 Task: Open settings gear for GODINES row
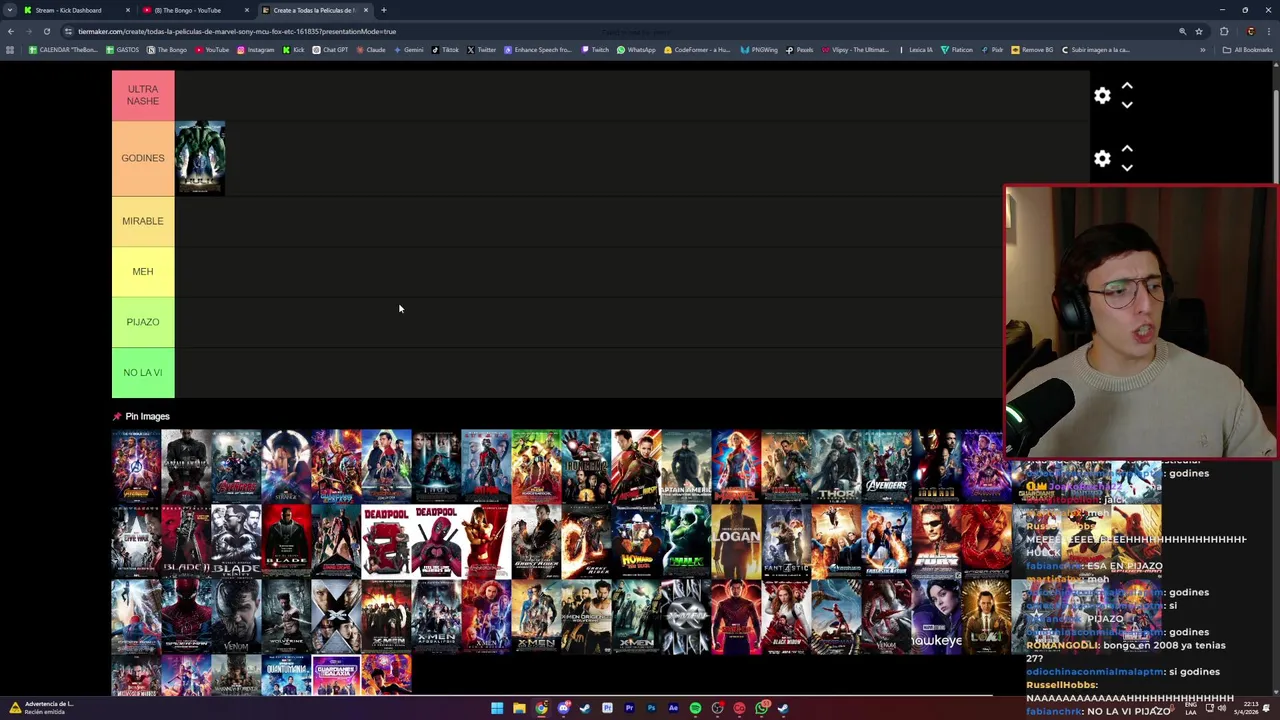tap(1102, 159)
